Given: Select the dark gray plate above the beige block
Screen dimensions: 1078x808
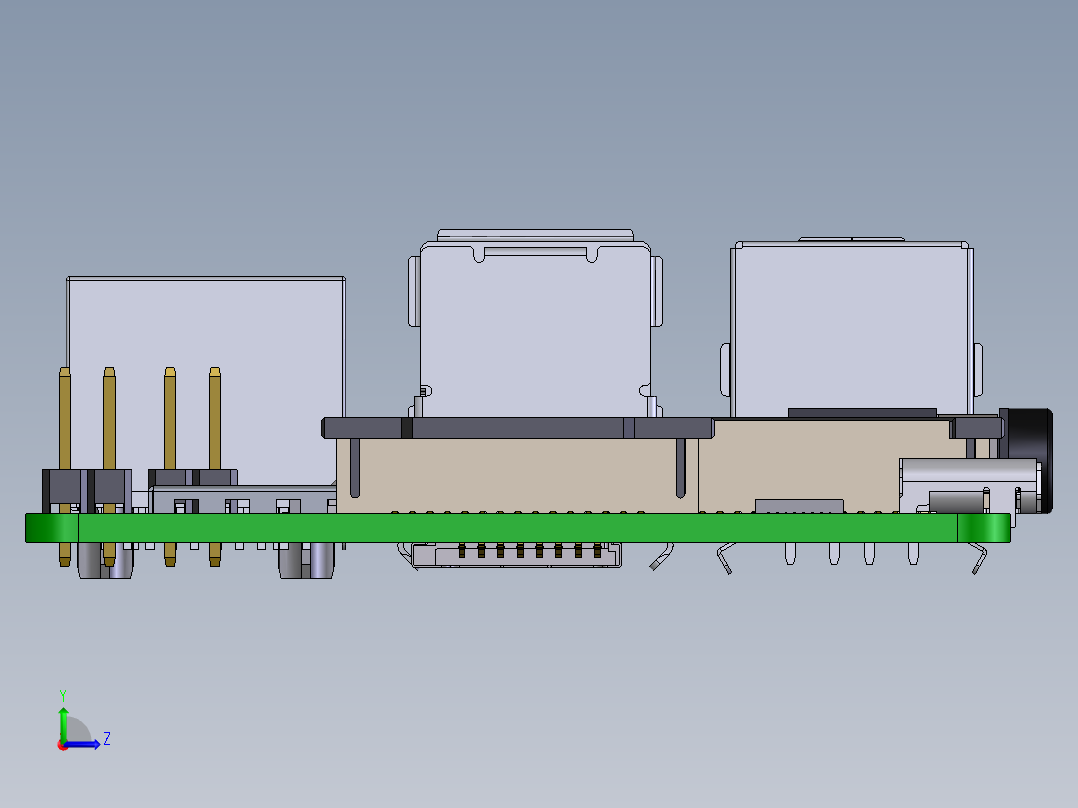Looking at the screenshot, I should pos(518,428).
